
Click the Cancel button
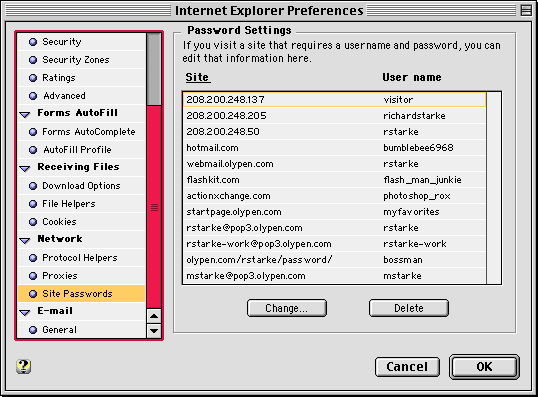(407, 367)
